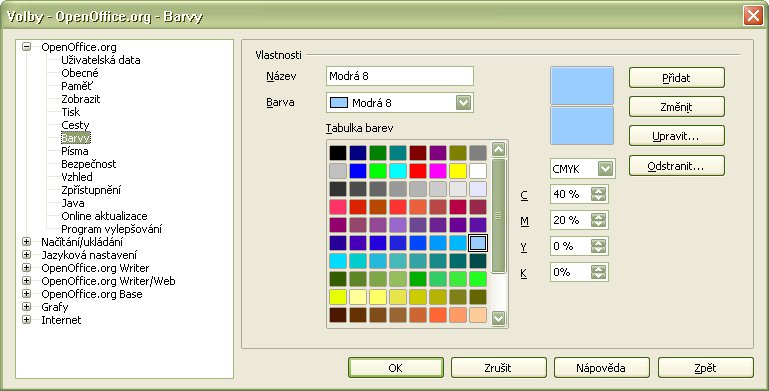The image size is (769, 391).
Task: Increase the C cyan percentage stepper
Action: [x=598, y=190]
